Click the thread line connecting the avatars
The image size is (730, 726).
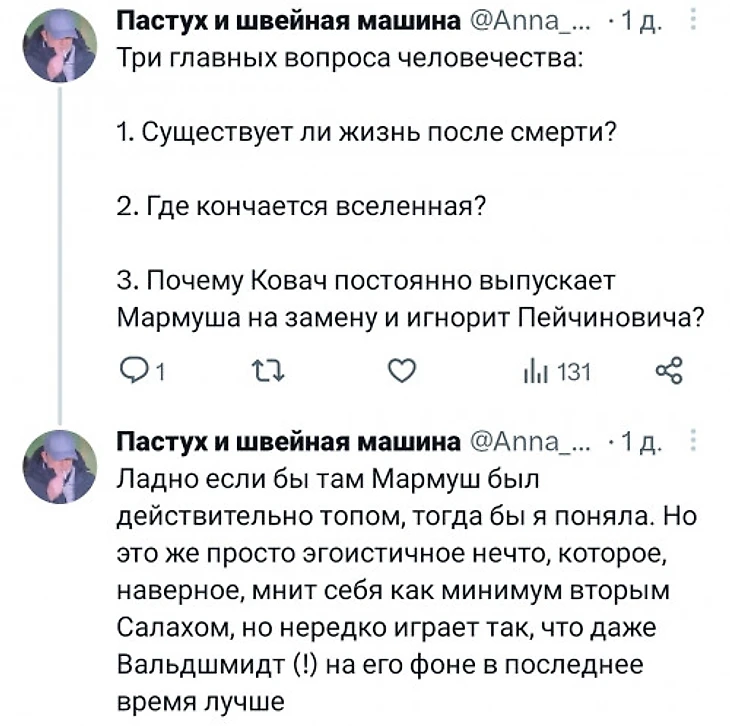pos(61,250)
